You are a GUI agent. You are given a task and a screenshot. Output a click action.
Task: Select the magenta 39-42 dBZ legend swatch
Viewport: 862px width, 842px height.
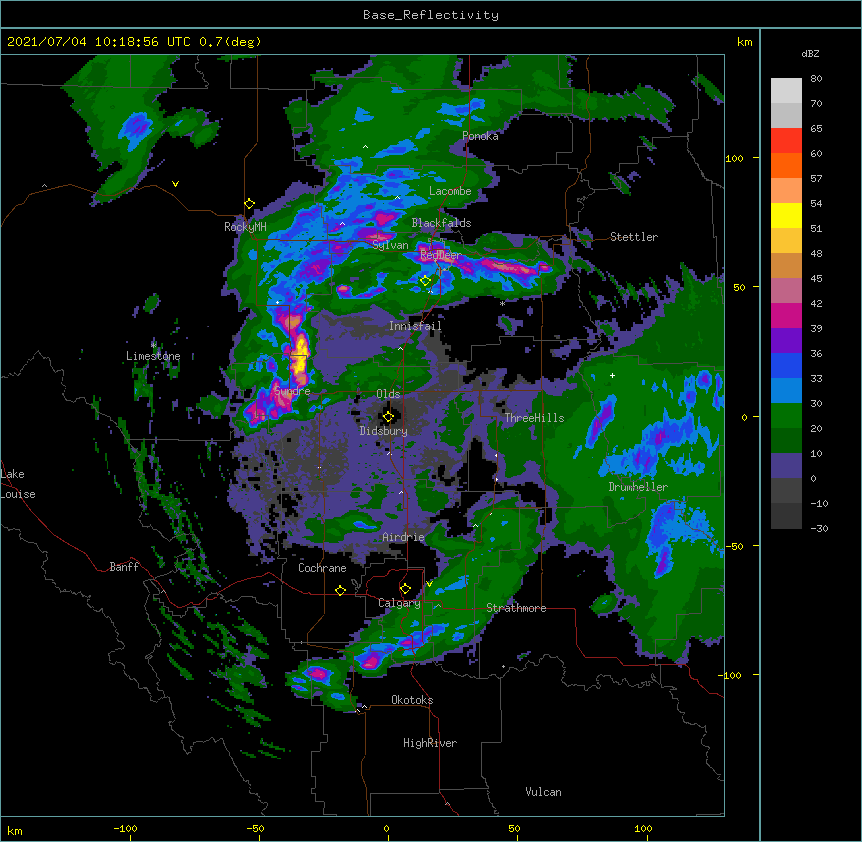[x=786, y=315]
